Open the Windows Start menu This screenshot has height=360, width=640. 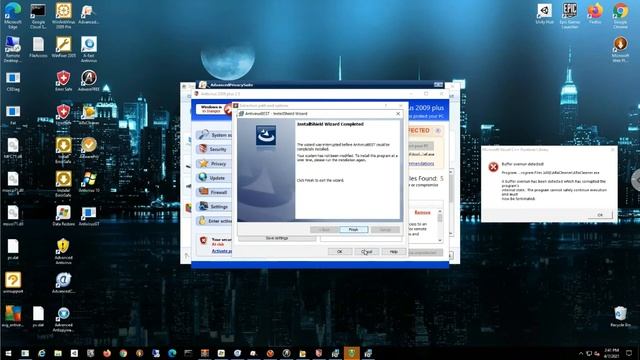tap(8, 353)
